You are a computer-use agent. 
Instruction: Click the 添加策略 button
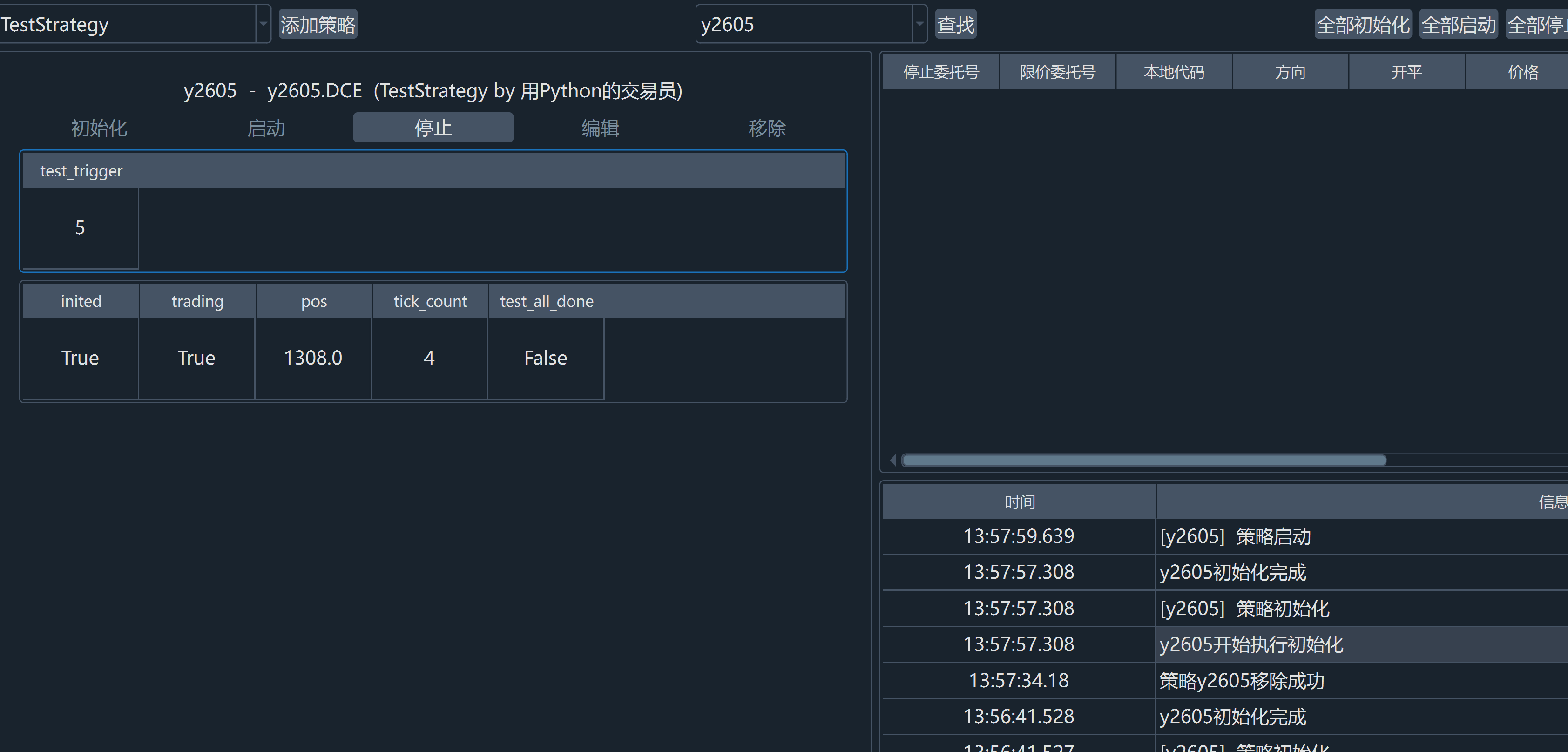coord(318,24)
